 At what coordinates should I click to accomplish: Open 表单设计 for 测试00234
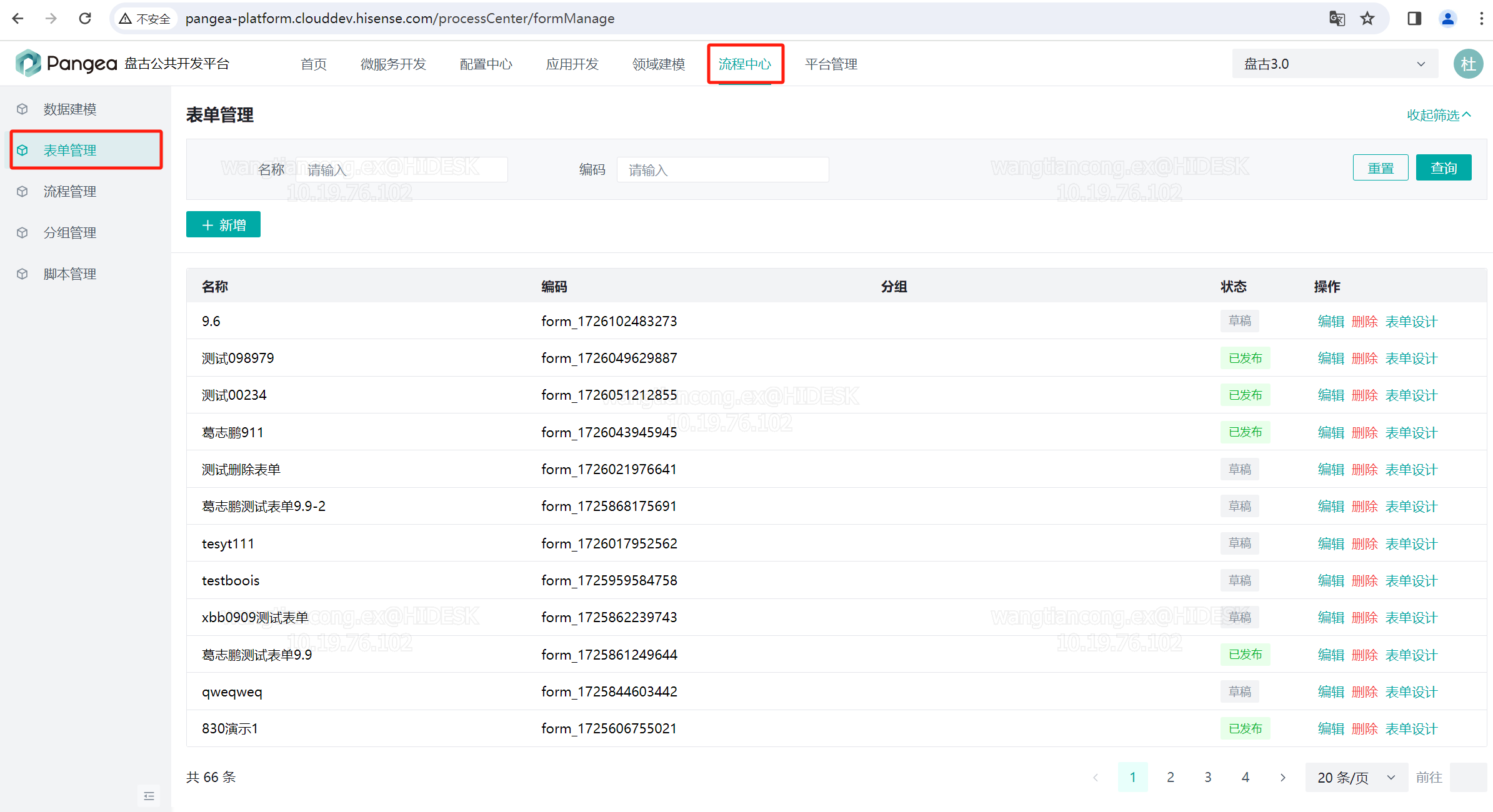1411,395
